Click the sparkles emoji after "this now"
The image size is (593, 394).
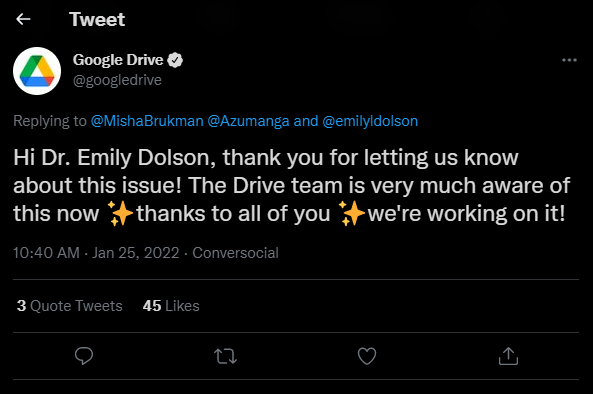(120, 214)
